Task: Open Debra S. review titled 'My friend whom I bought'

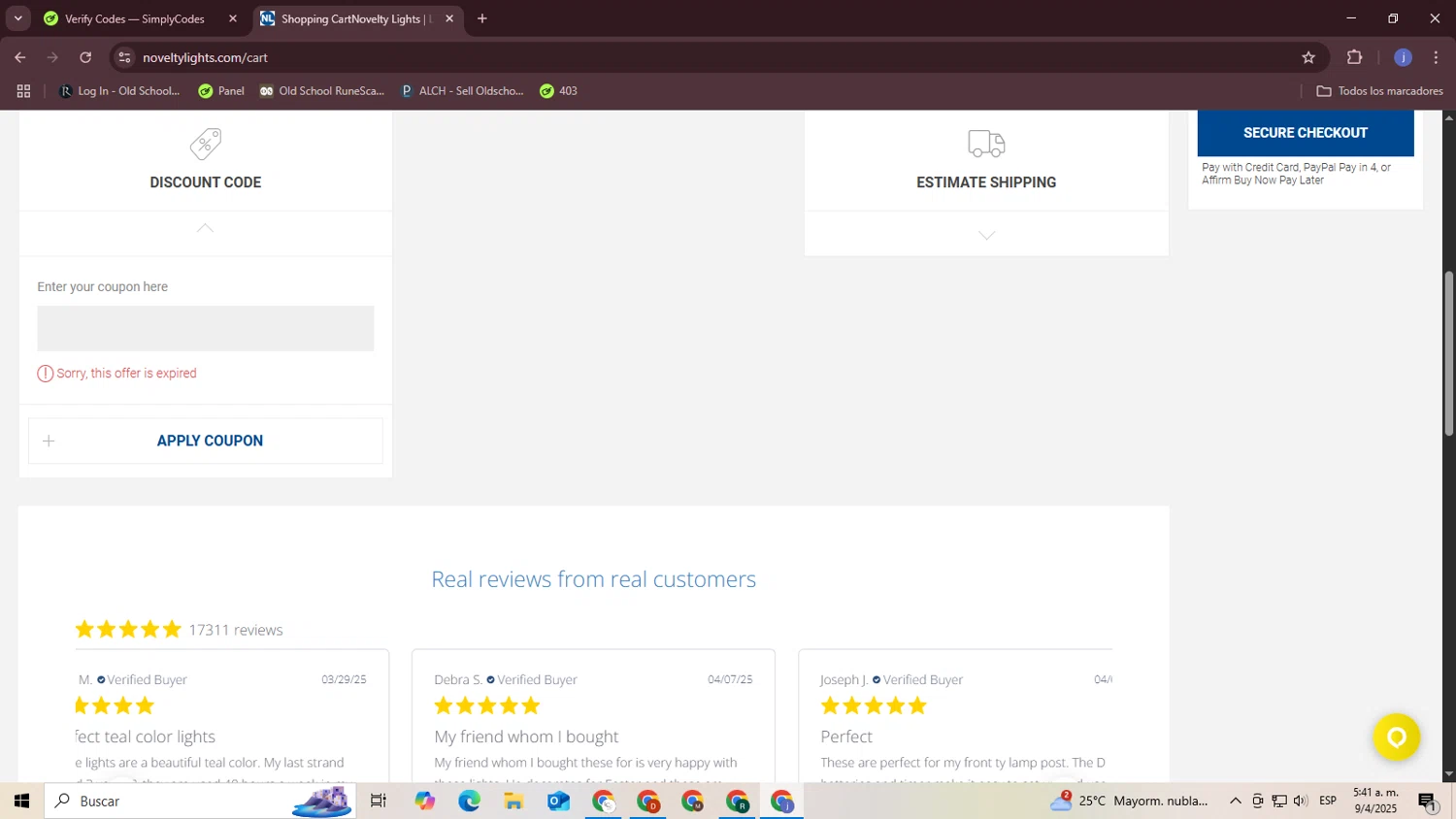Action: pos(526,737)
